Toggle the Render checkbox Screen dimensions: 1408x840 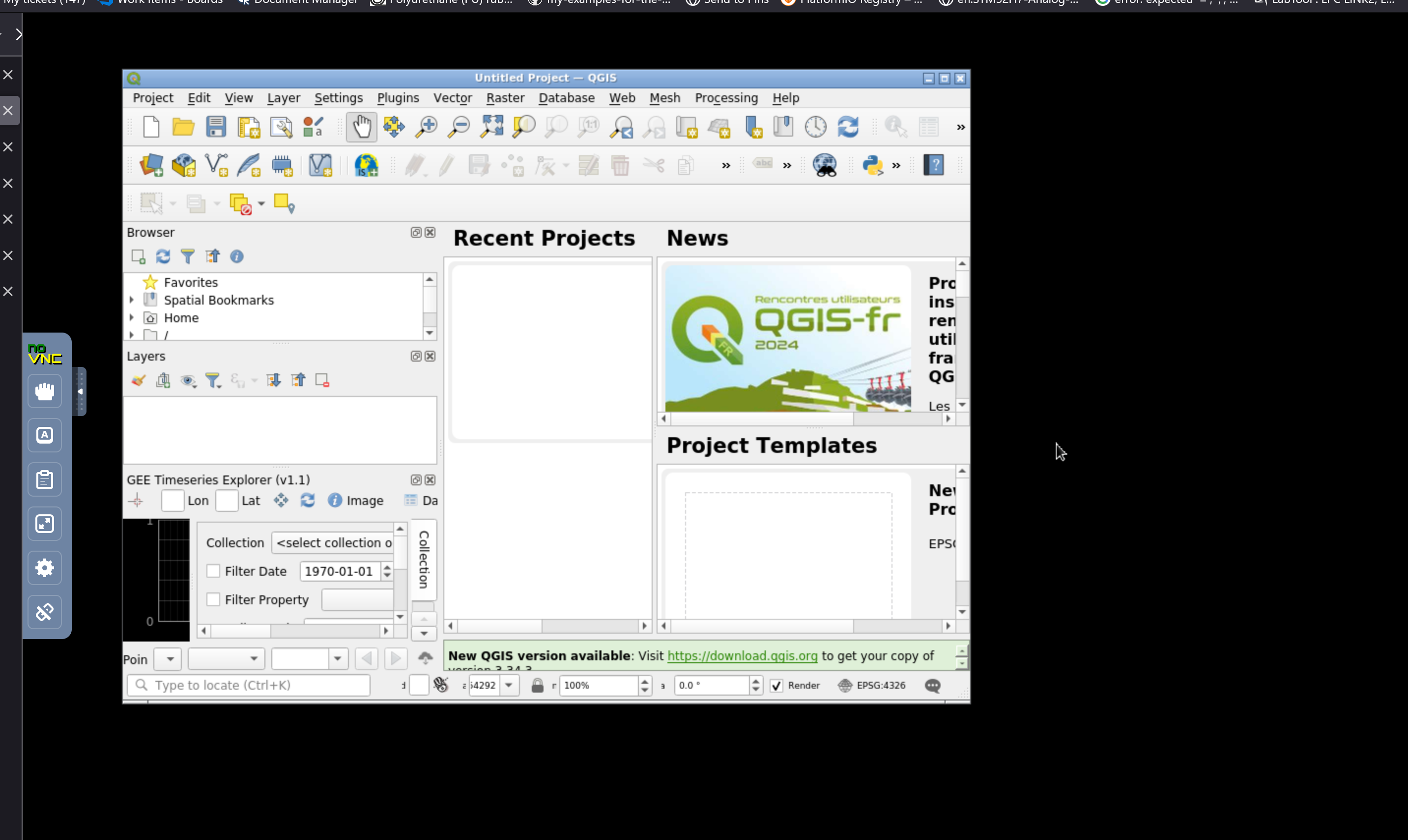click(x=777, y=685)
